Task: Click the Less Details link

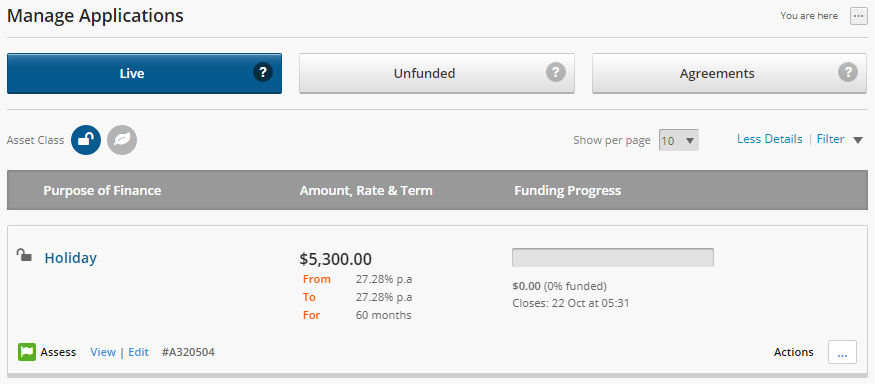Action: tap(770, 139)
